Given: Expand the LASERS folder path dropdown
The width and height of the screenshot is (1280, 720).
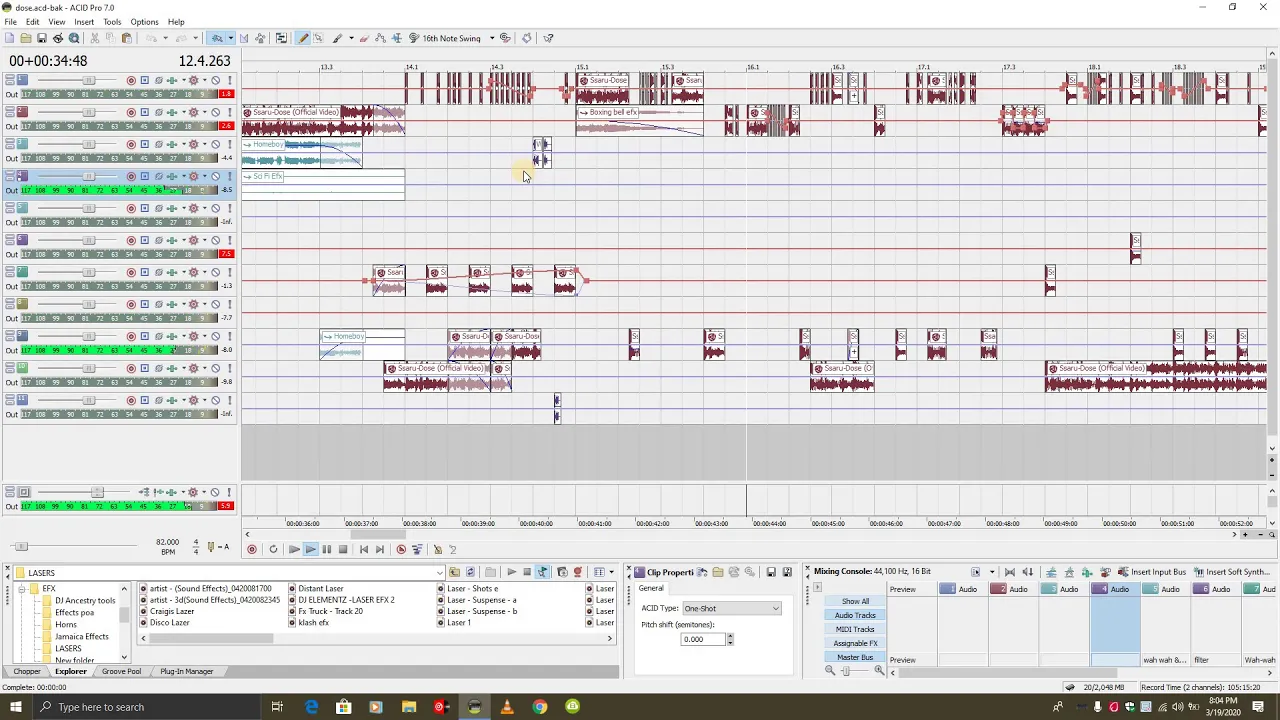Looking at the screenshot, I should (x=439, y=573).
